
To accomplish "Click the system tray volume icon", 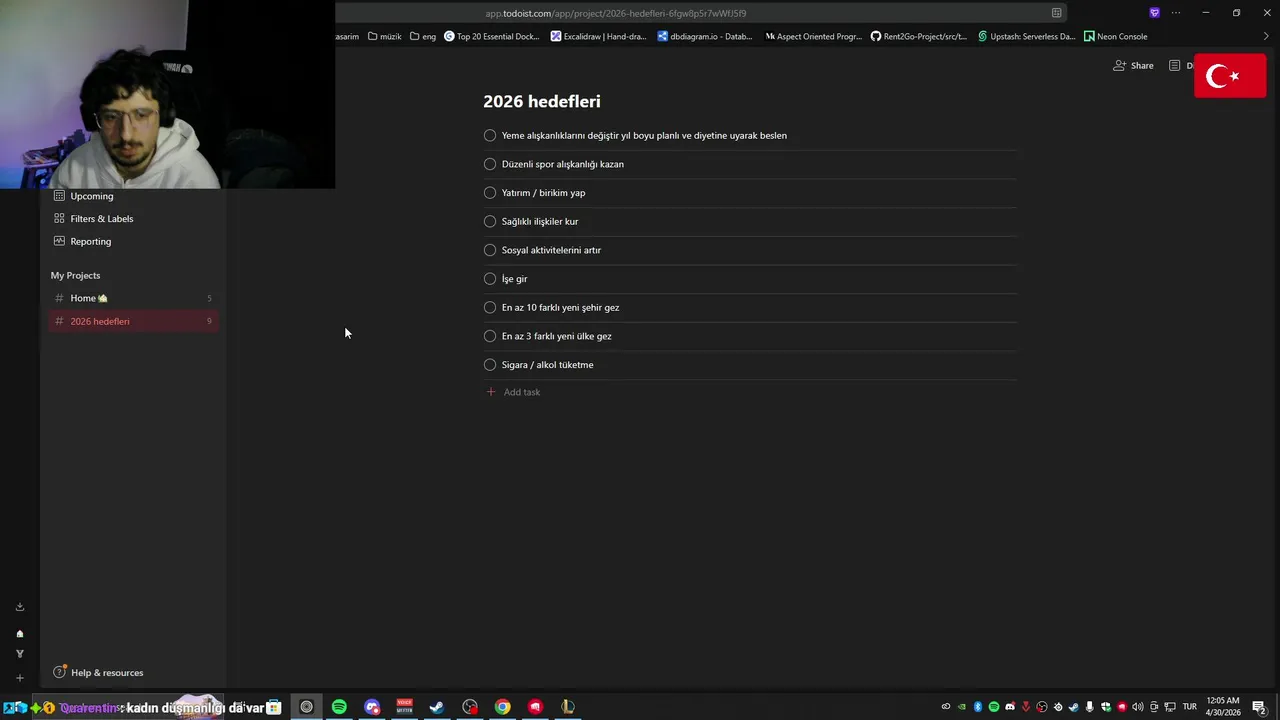I will (1138, 707).
